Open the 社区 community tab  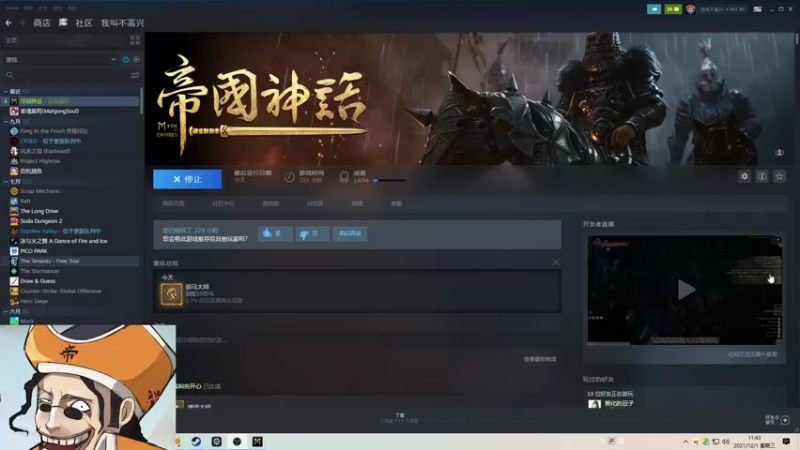[84, 23]
